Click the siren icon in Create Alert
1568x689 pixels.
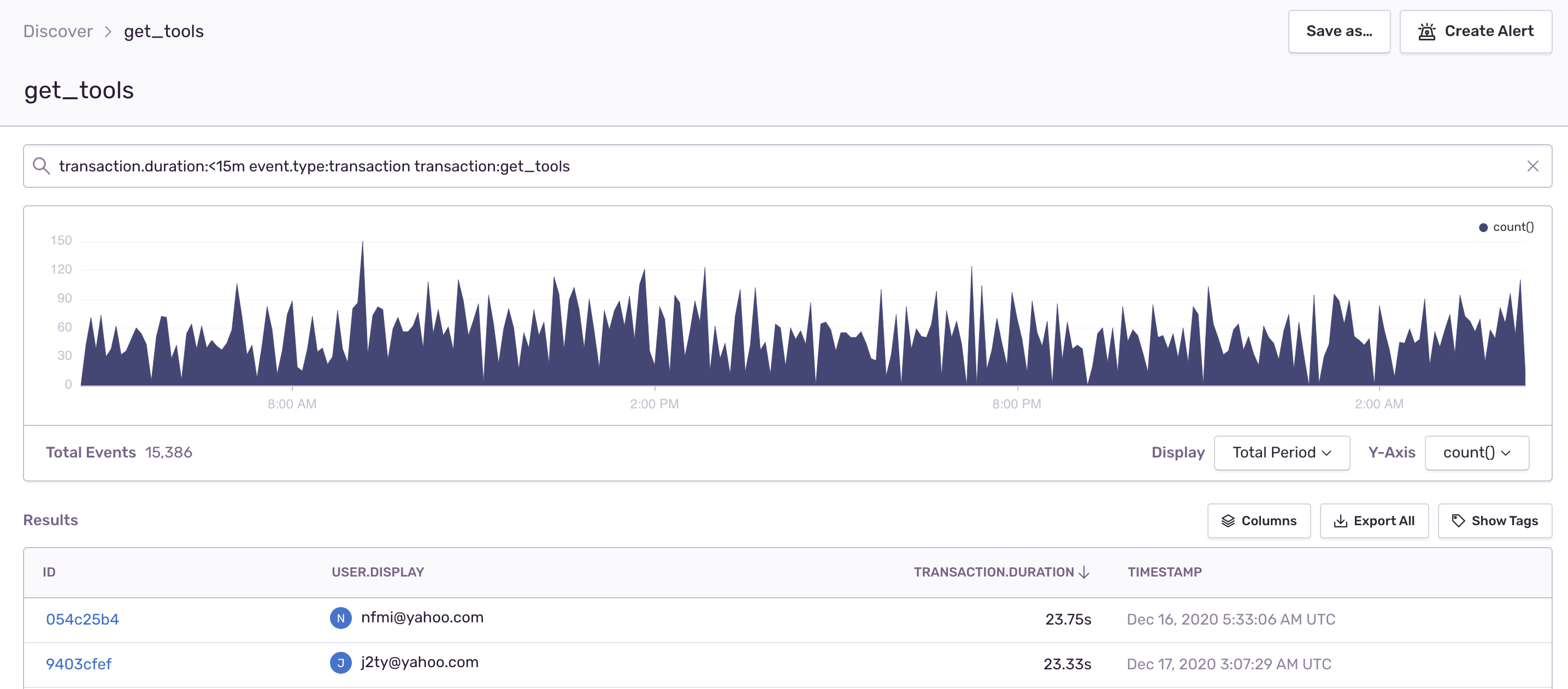point(1426,32)
